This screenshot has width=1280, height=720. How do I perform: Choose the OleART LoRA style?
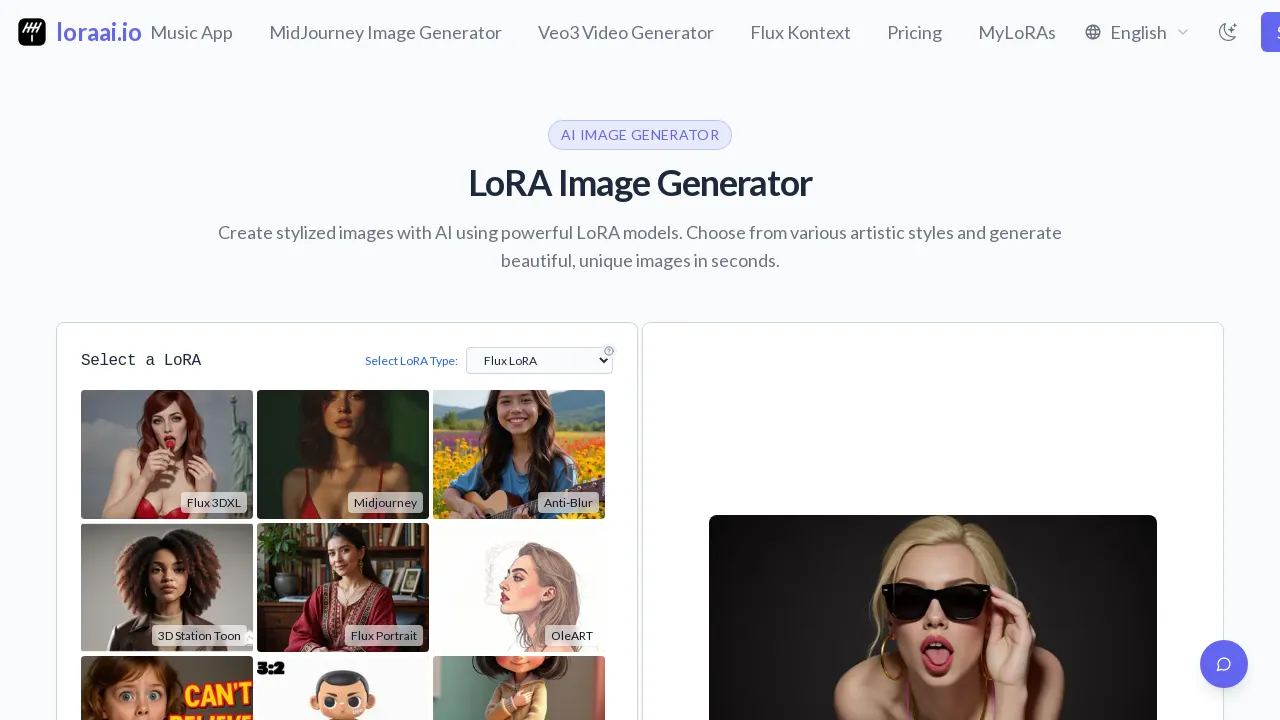pyautogui.click(x=519, y=587)
